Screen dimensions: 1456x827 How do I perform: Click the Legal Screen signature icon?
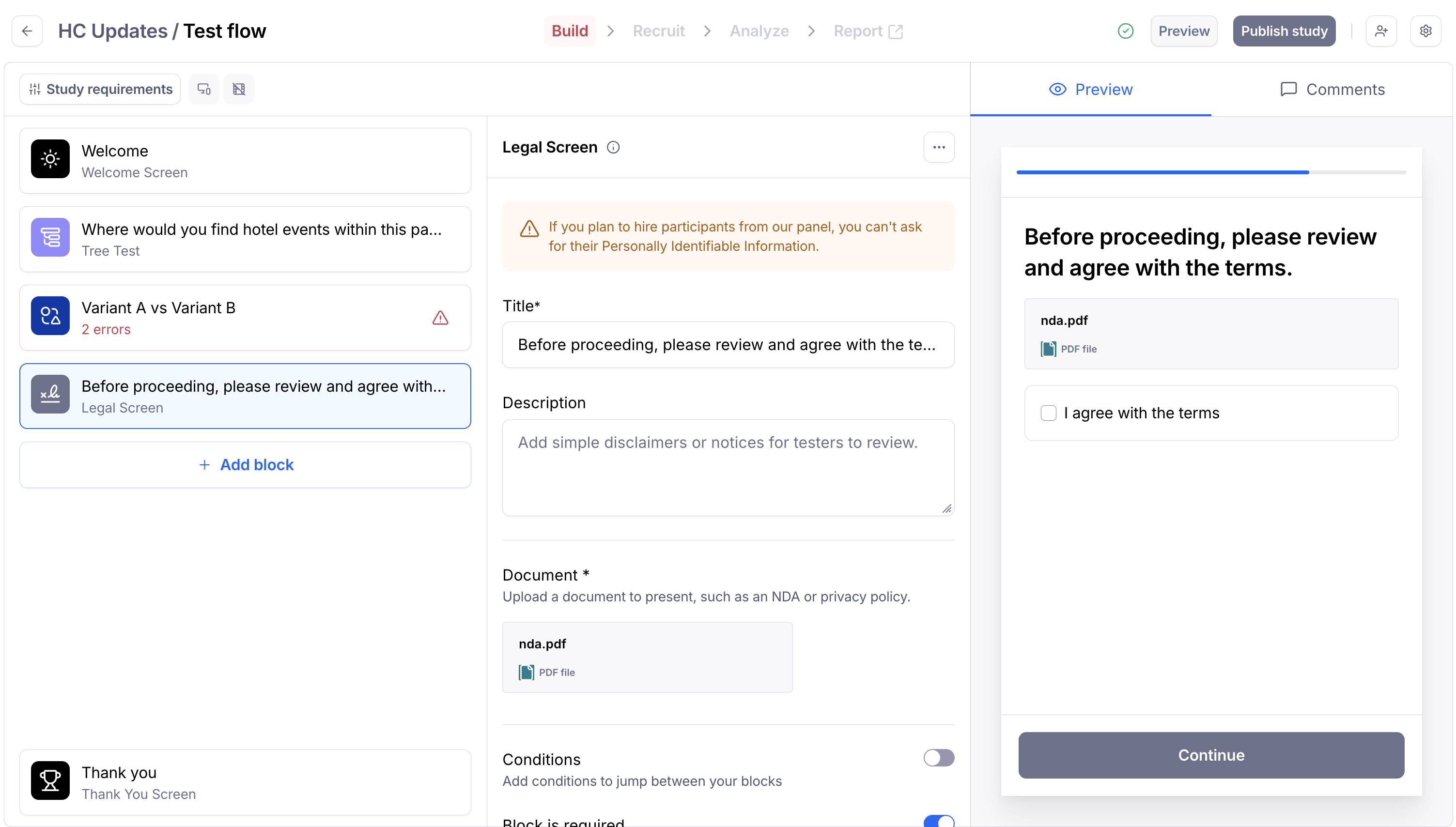[50, 394]
